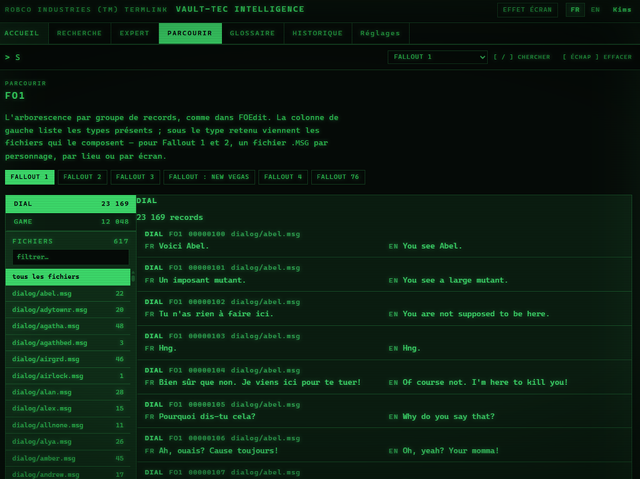Open dialog/alya.msg file

(68, 442)
